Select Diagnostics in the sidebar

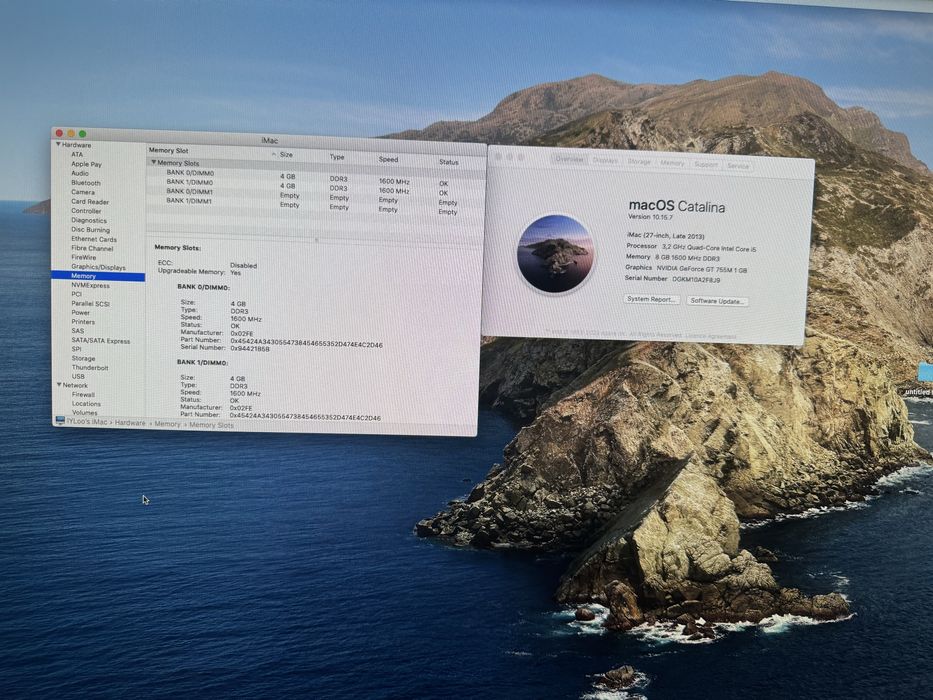(89, 220)
